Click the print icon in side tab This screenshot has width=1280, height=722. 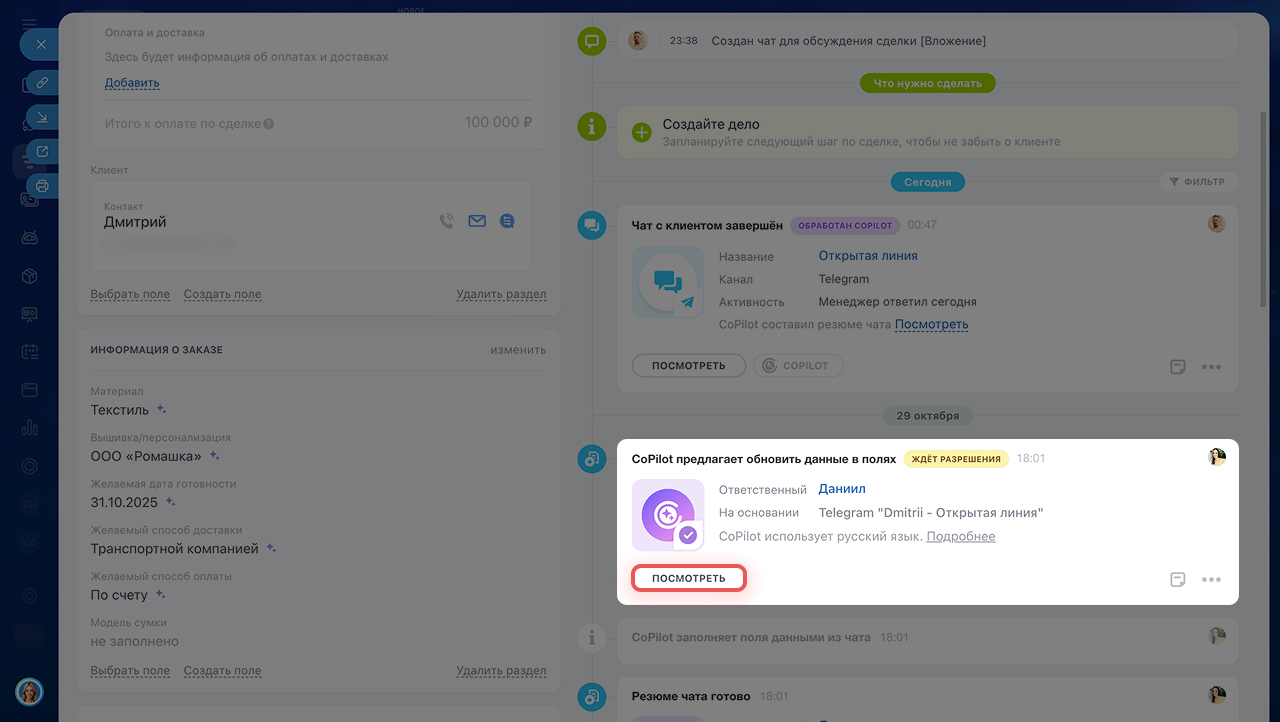coord(41,185)
